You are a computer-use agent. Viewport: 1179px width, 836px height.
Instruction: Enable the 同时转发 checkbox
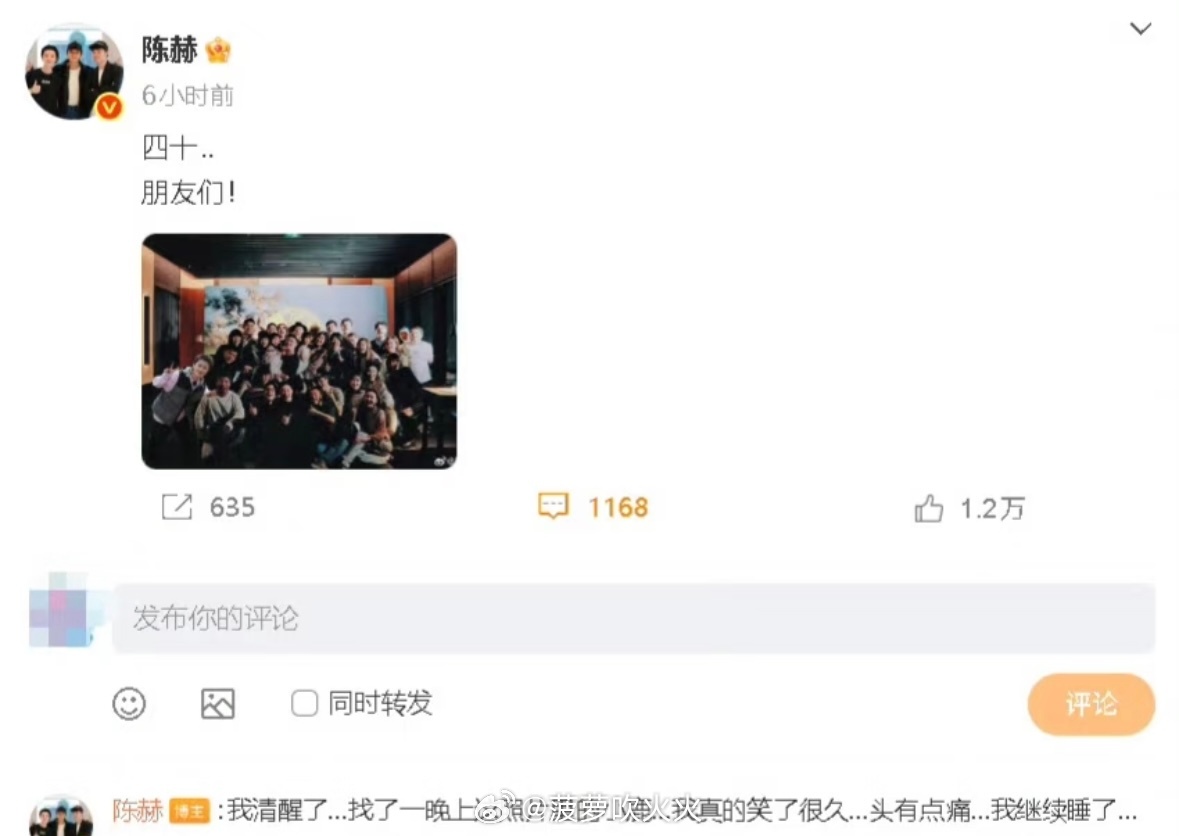click(x=305, y=704)
